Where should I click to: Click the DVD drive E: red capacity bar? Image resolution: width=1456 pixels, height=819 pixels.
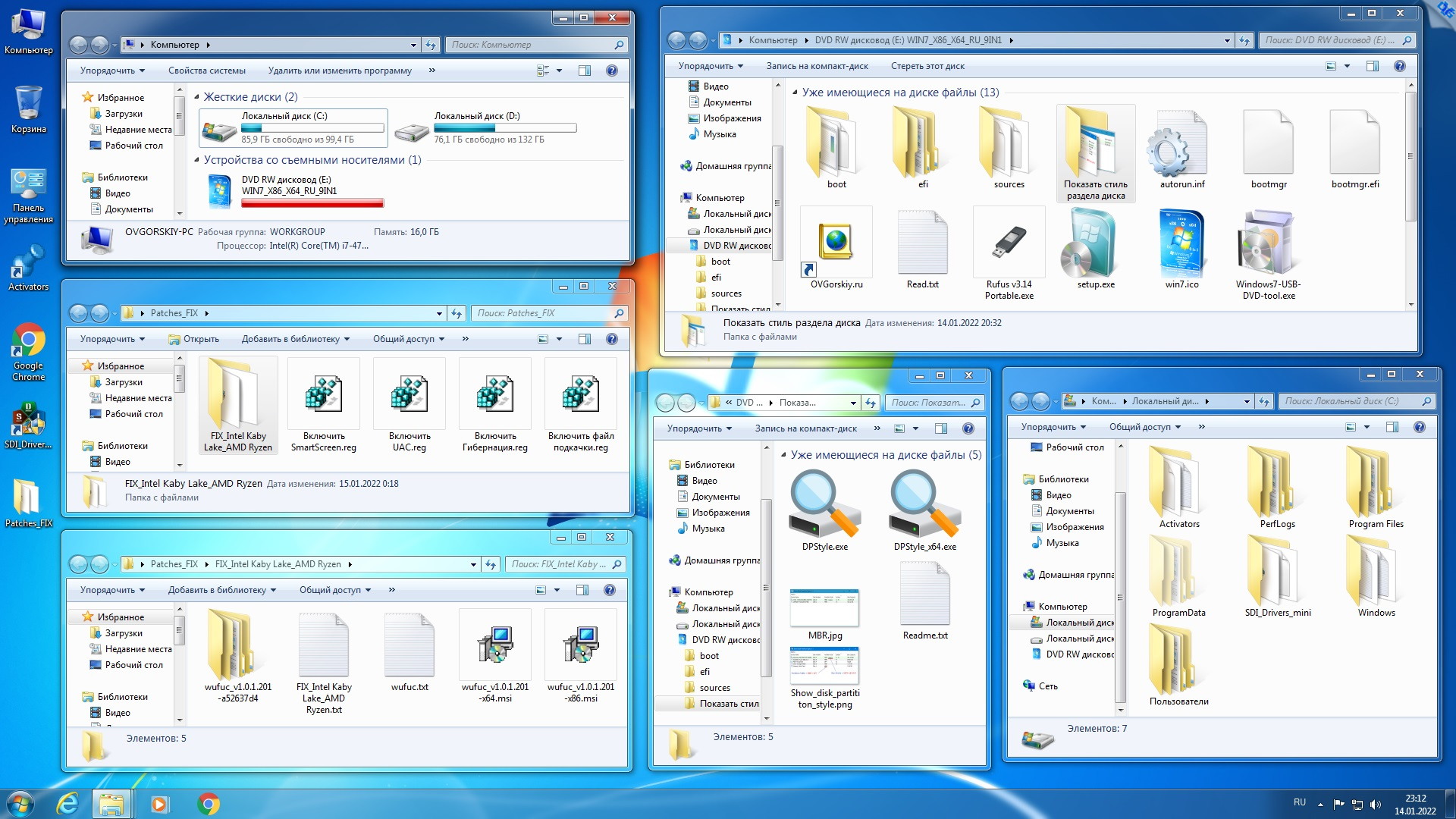coord(312,203)
